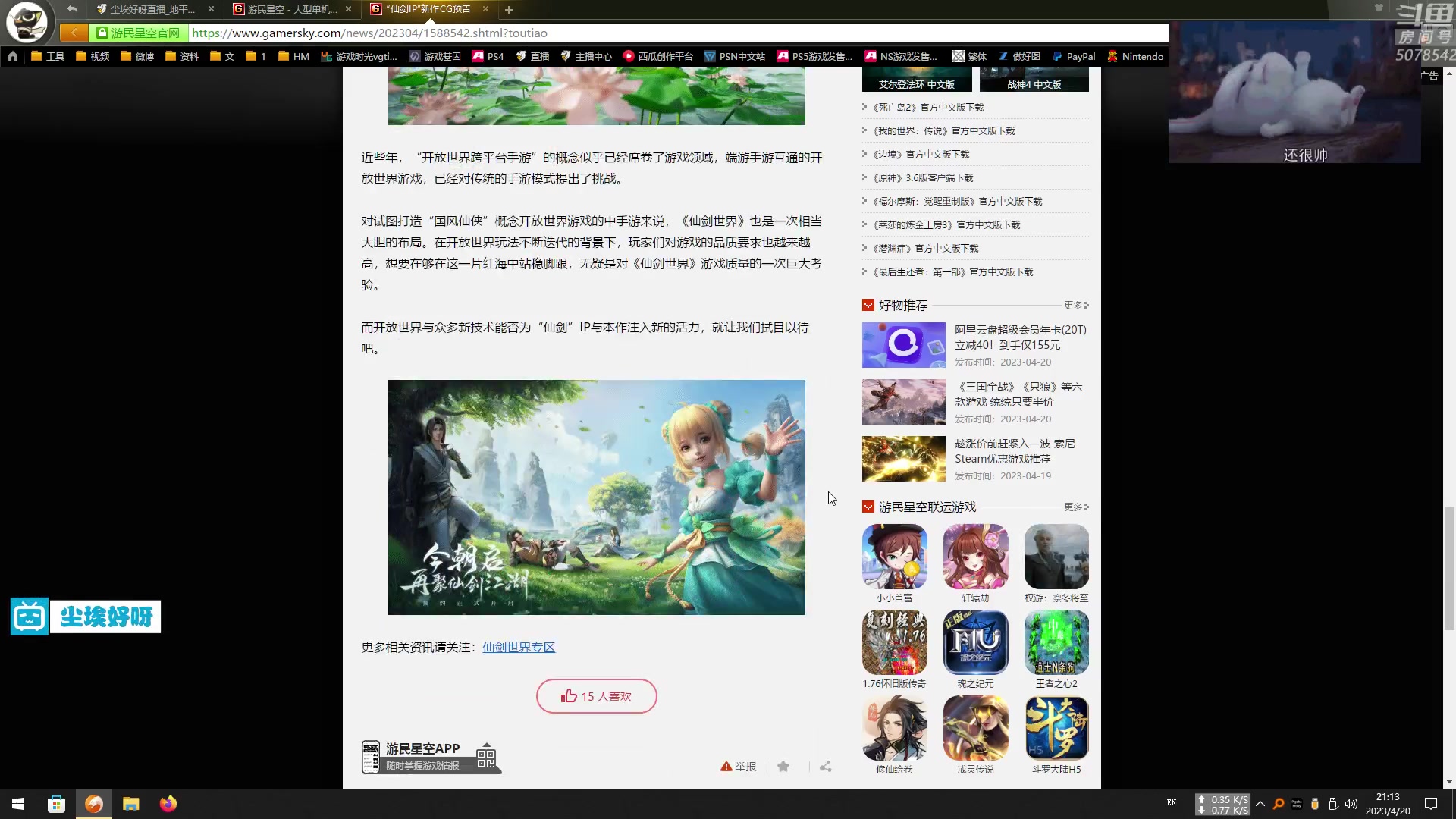Open the 1.76怀旧版传奇 game icon
The image size is (1456, 819).
(895, 642)
